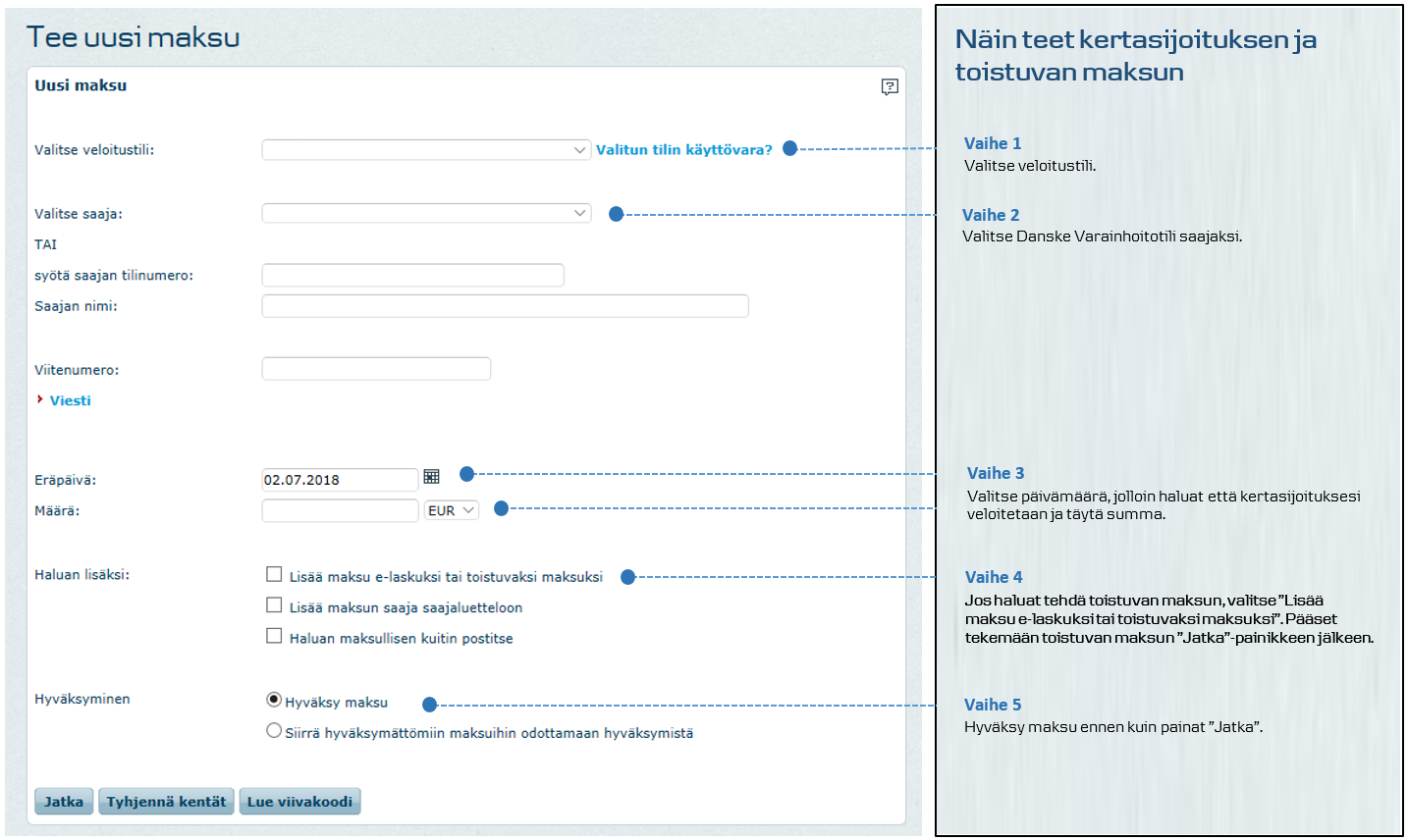Open 'Valitun tilin käyttövara?' link

(x=683, y=150)
